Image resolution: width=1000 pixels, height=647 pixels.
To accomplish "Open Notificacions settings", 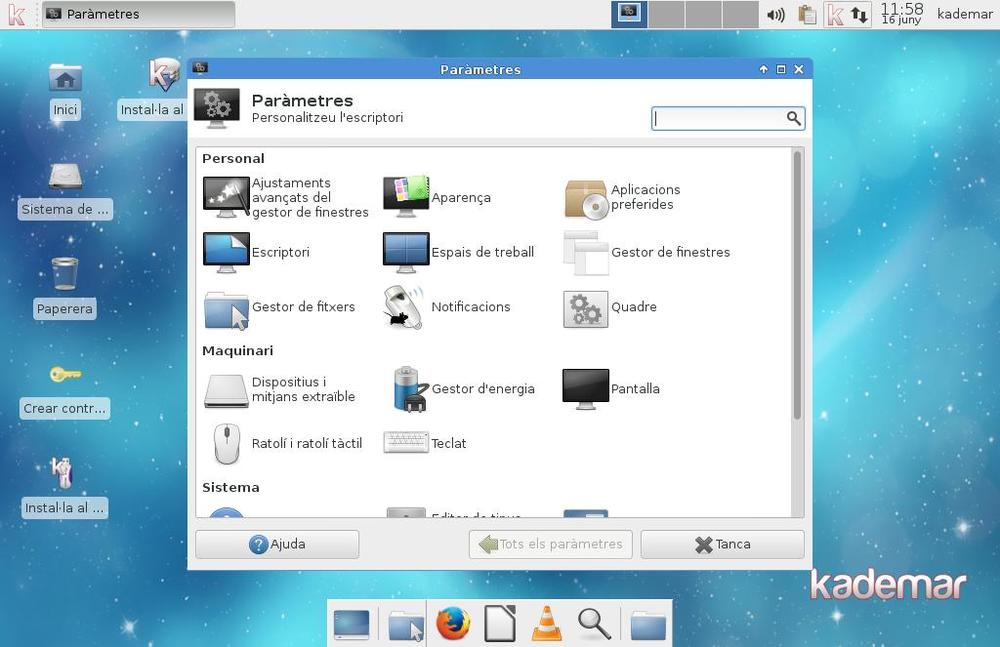I will [x=406, y=307].
